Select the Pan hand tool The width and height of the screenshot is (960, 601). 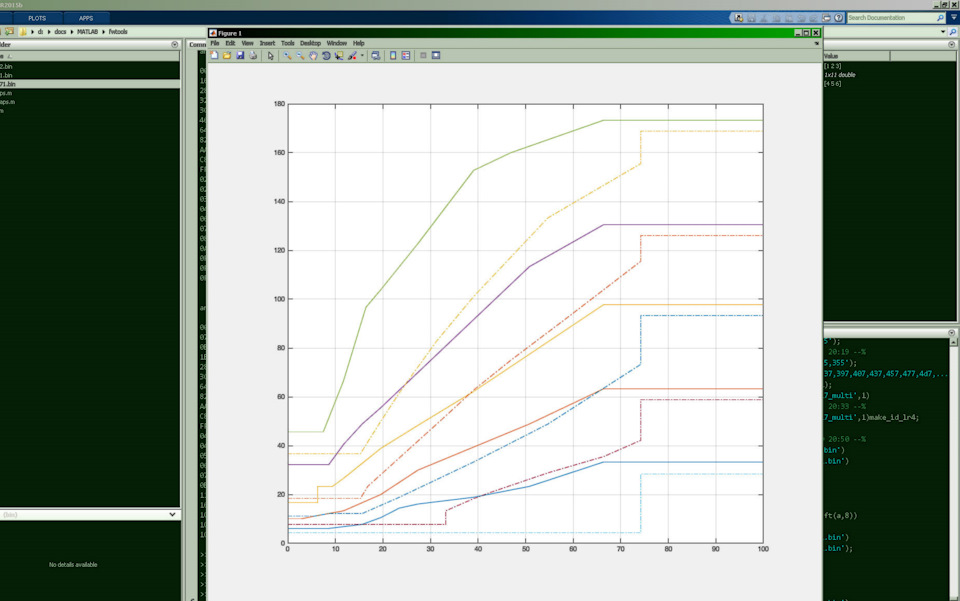coord(313,56)
